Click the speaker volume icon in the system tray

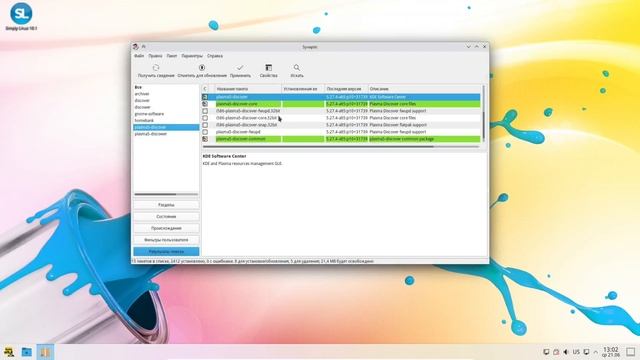pos(566,352)
